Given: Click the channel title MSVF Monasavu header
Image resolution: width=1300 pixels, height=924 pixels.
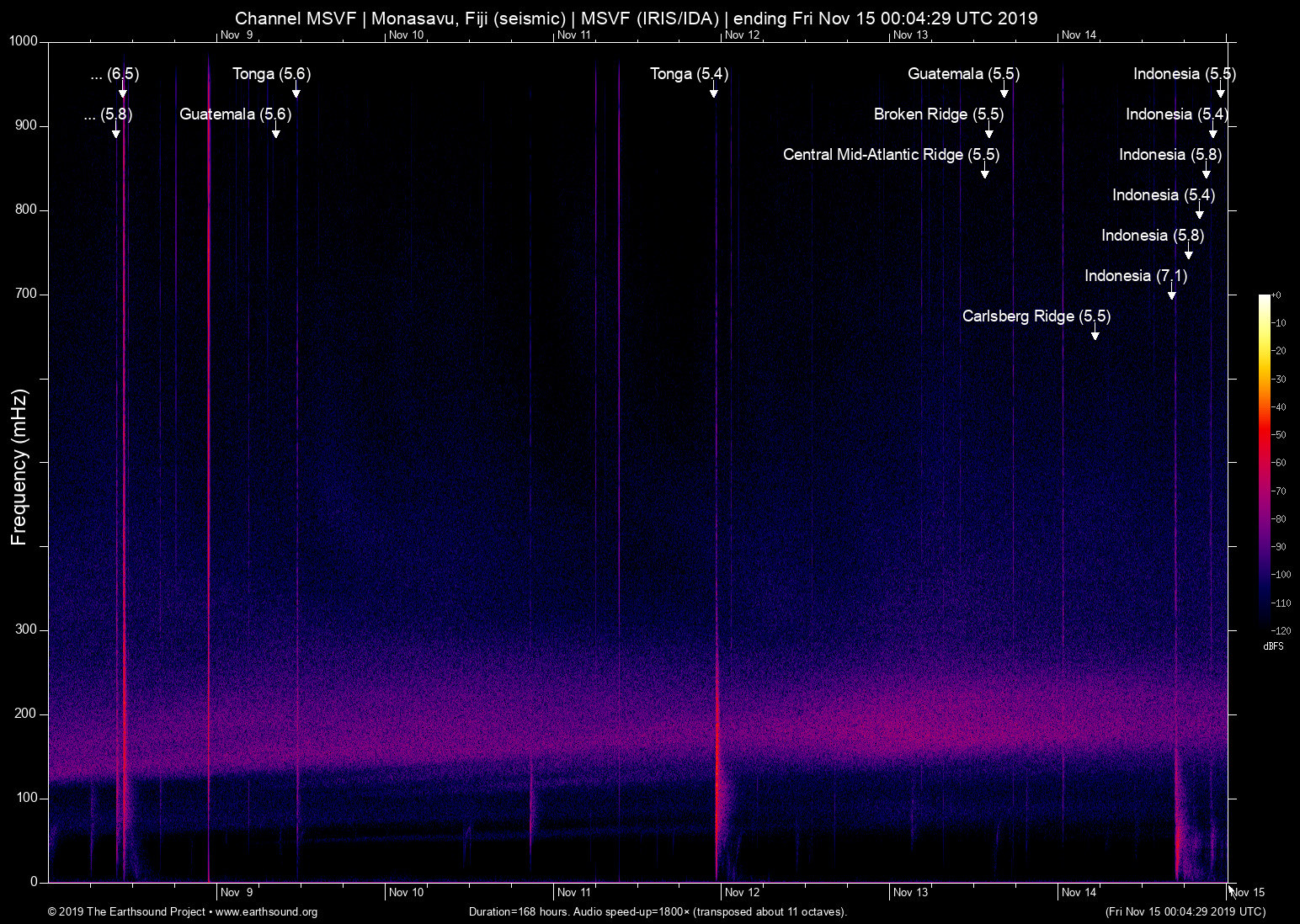Looking at the screenshot, I should 637,18.
